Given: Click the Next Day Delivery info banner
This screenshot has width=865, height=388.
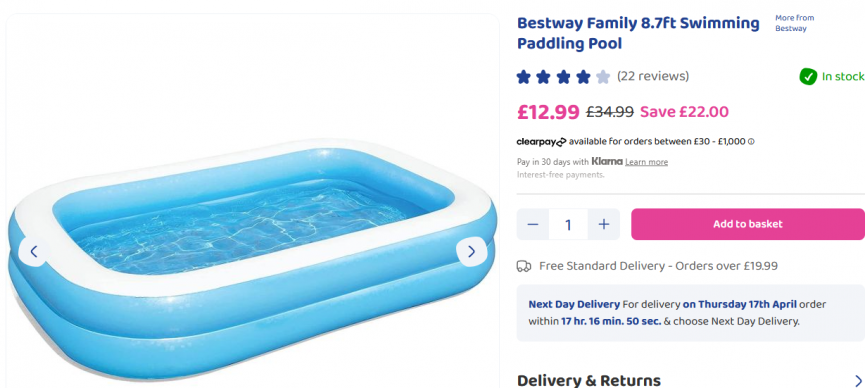Looking at the screenshot, I should pyautogui.click(x=691, y=313).
